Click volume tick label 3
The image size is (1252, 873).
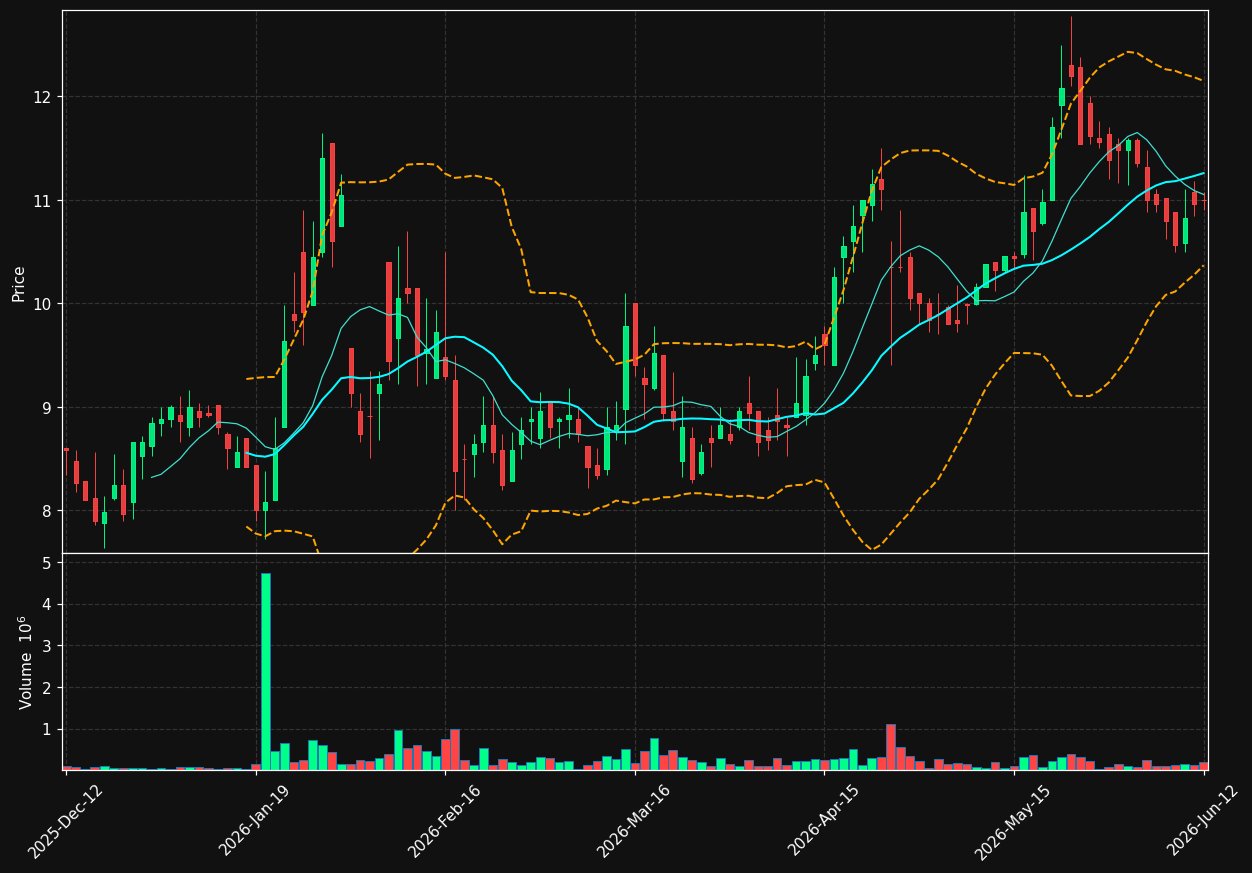pos(48,646)
